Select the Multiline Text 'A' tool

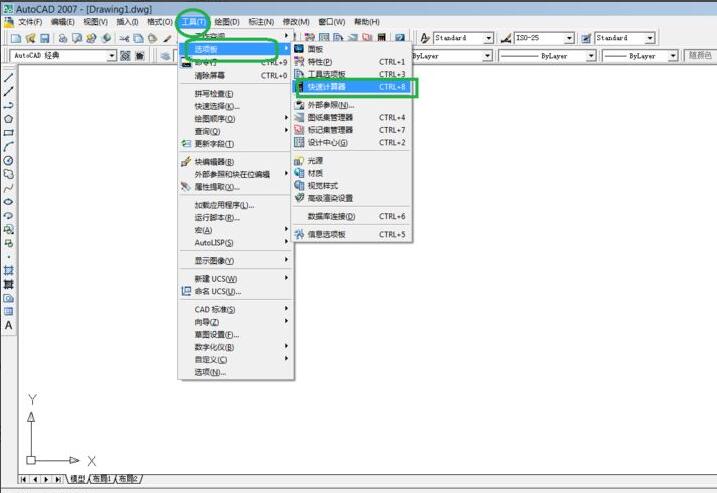(8, 326)
